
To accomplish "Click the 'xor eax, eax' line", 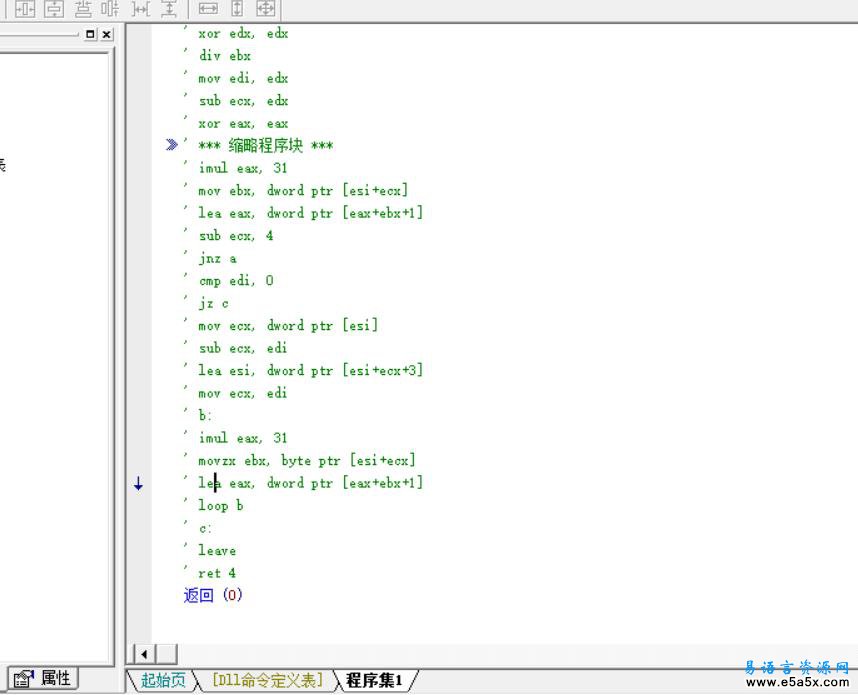I will (243, 124).
